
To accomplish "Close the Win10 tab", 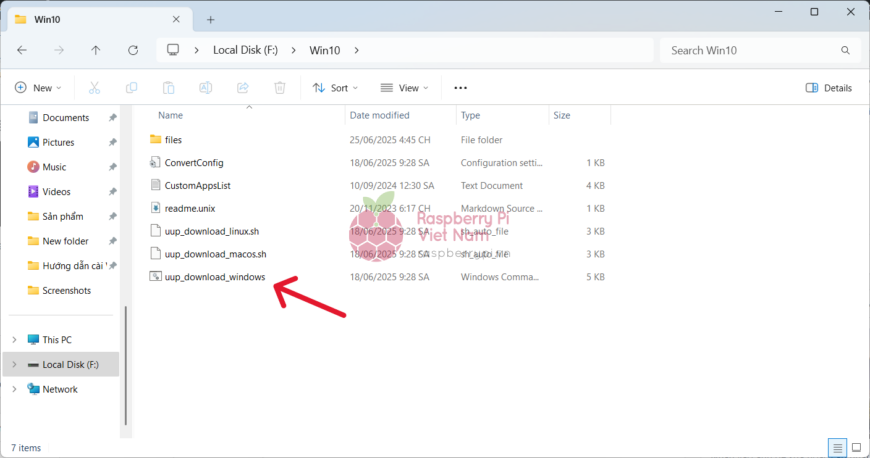I will point(176,19).
